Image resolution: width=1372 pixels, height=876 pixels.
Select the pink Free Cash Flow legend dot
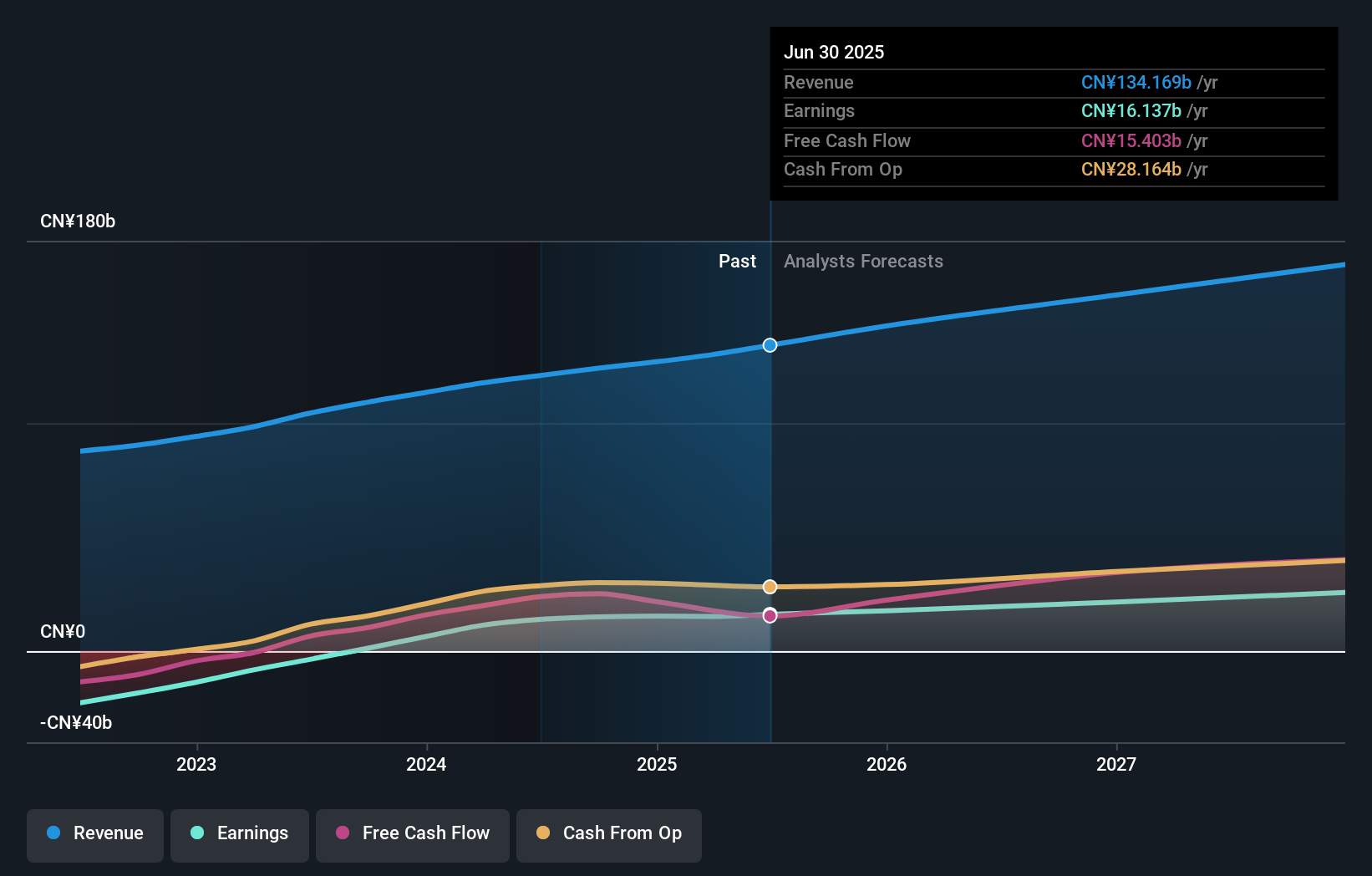click(x=343, y=833)
